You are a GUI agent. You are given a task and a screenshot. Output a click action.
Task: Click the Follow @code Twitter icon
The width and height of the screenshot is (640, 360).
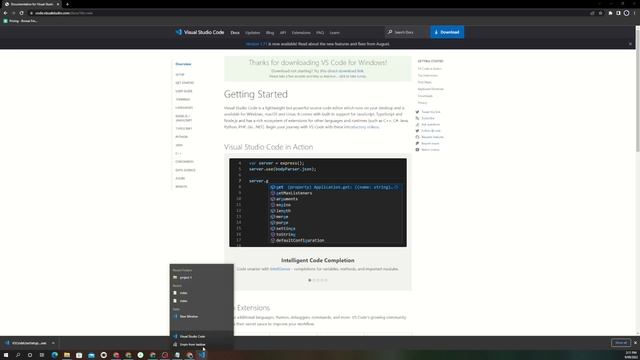(417, 131)
